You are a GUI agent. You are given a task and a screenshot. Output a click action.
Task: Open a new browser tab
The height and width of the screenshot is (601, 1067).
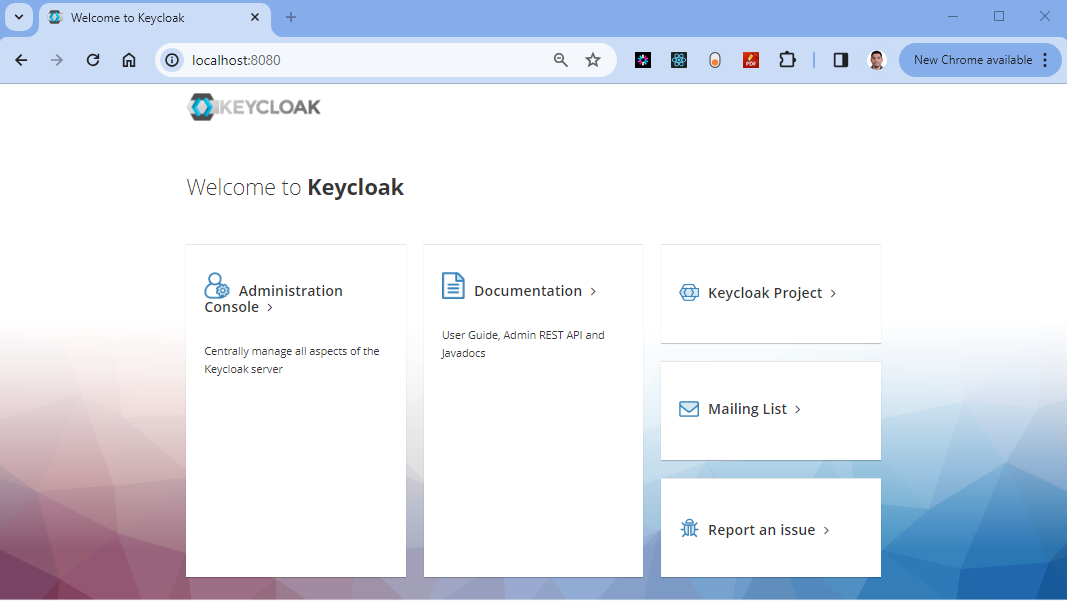pos(291,18)
